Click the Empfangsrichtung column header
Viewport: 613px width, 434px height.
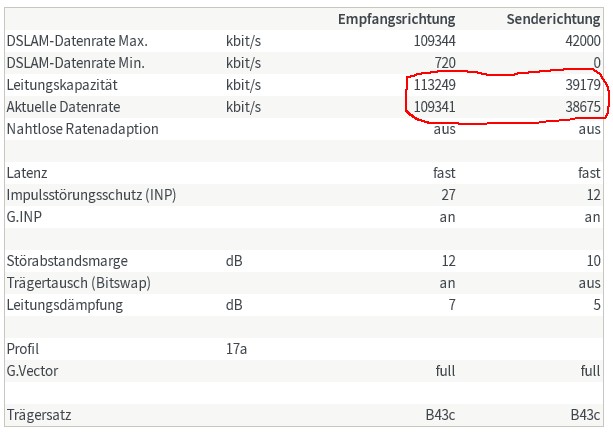tap(396, 19)
